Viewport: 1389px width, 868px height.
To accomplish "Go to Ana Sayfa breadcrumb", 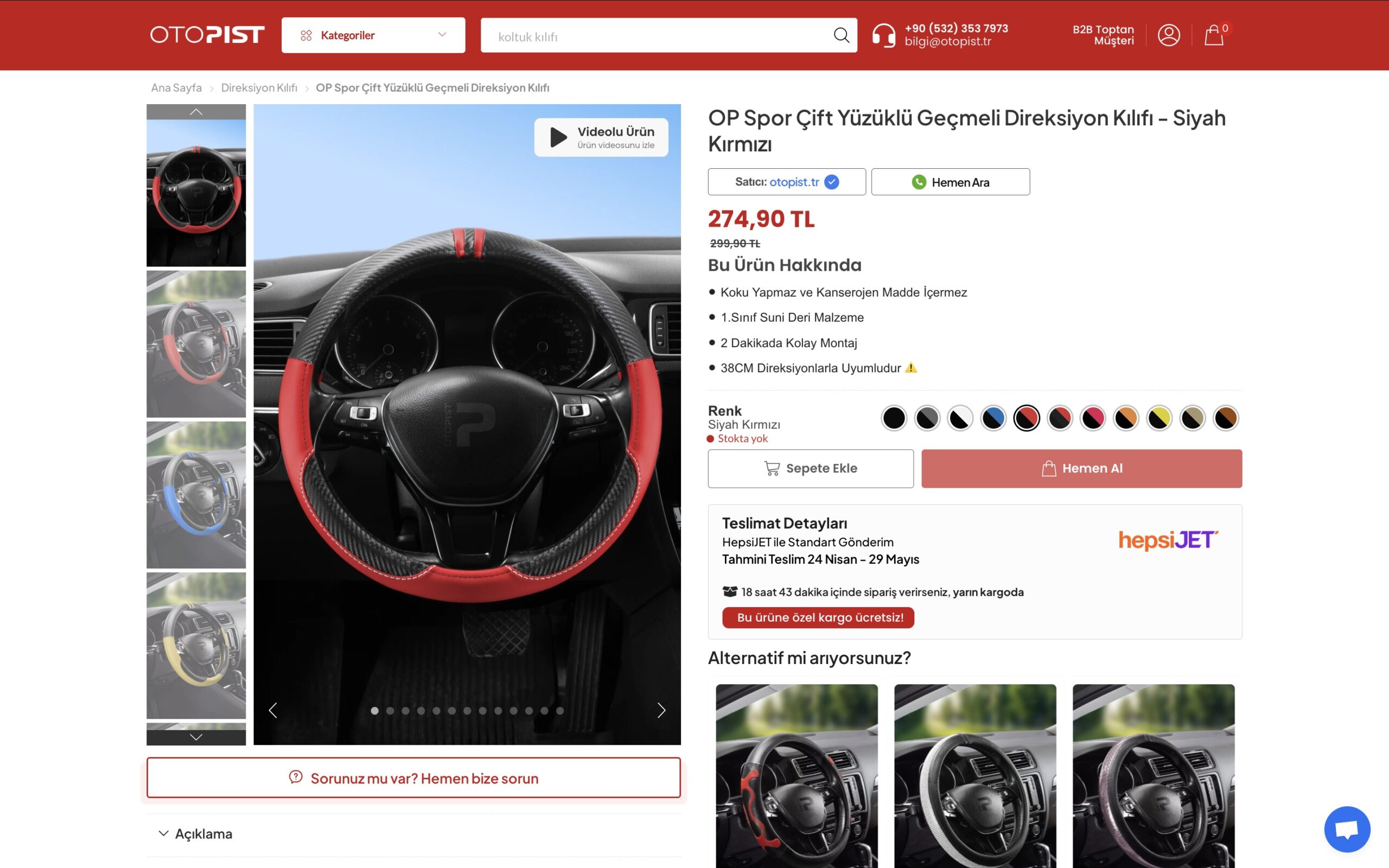I will point(176,88).
